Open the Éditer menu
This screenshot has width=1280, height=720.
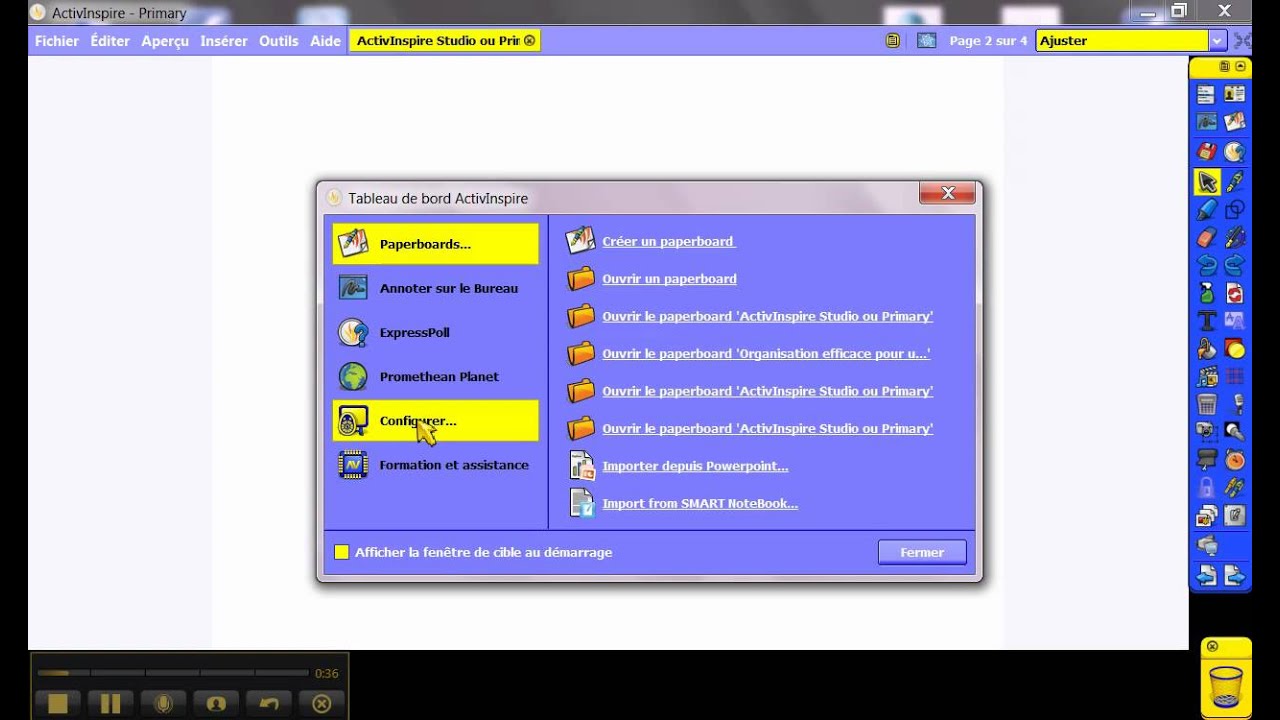coord(110,41)
